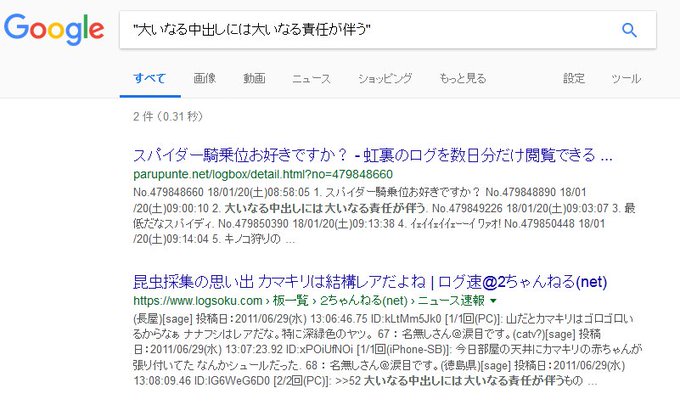Viewport: 680px width, 405px height.
Task: Open the 昆虫採集の思い出 result title
Action: coord(370,282)
